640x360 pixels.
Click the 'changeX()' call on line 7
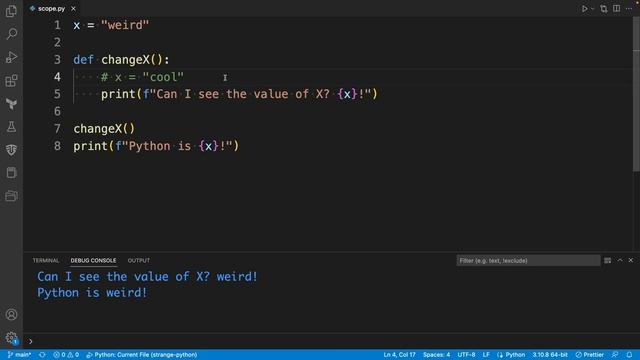click(x=104, y=129)
